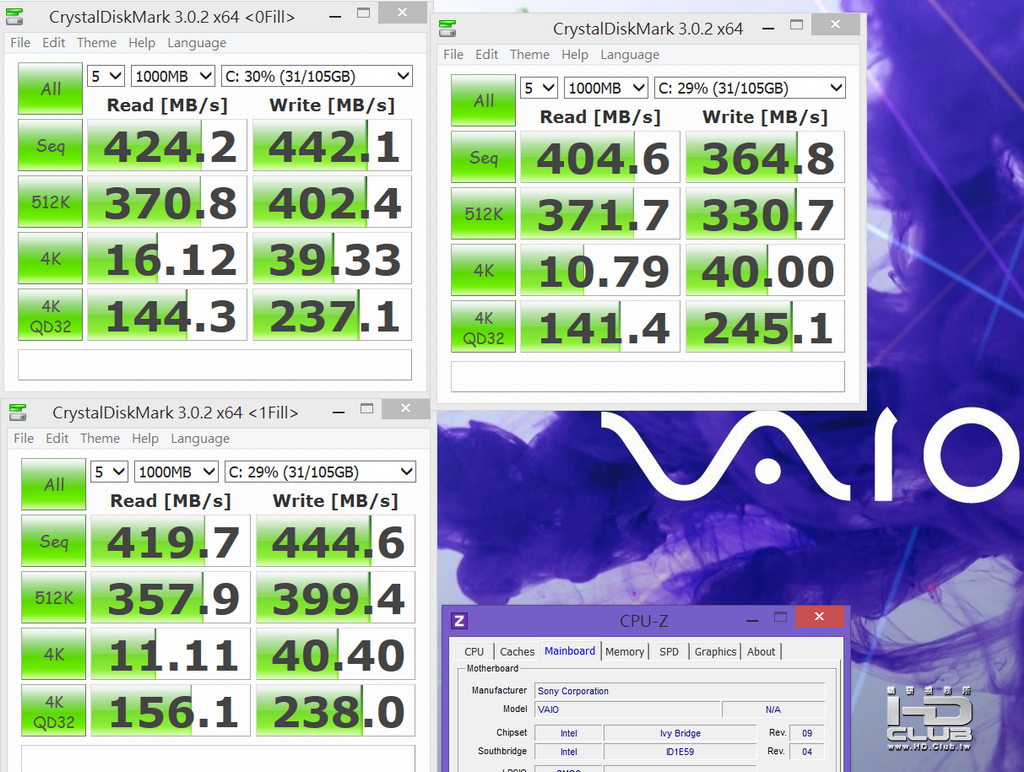
Task: Click Seq write result 442.1 in 0Fill
Action: click(x=332, y=145)
